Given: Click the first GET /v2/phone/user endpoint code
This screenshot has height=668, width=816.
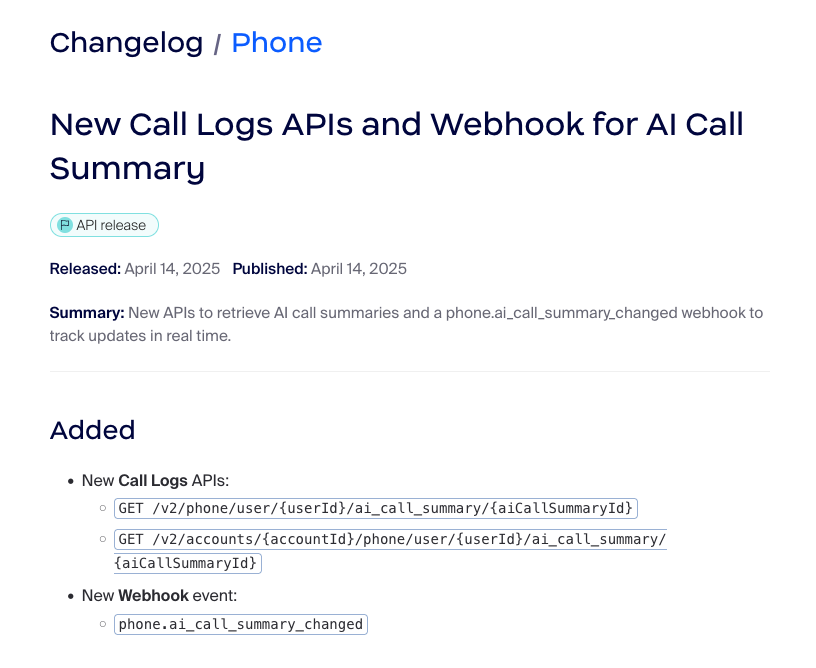Looking at the screenshot, I should [x=376, y=508].
